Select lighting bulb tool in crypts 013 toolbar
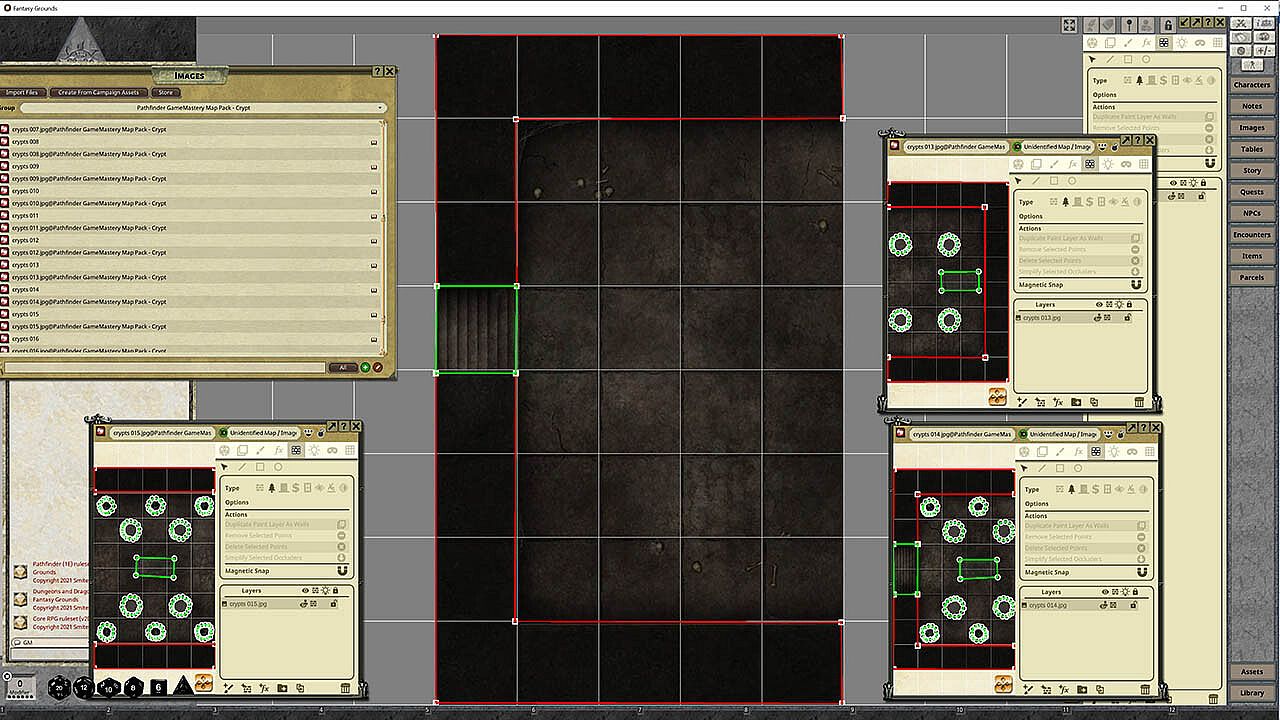Screen dimensions: 1280x720 (1108, 164)
